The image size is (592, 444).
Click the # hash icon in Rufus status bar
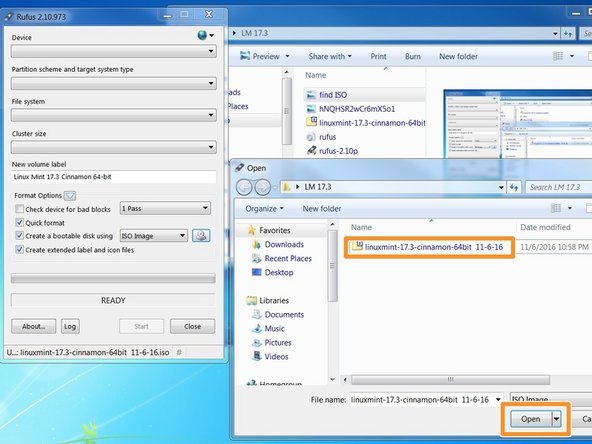pos(179,352)
